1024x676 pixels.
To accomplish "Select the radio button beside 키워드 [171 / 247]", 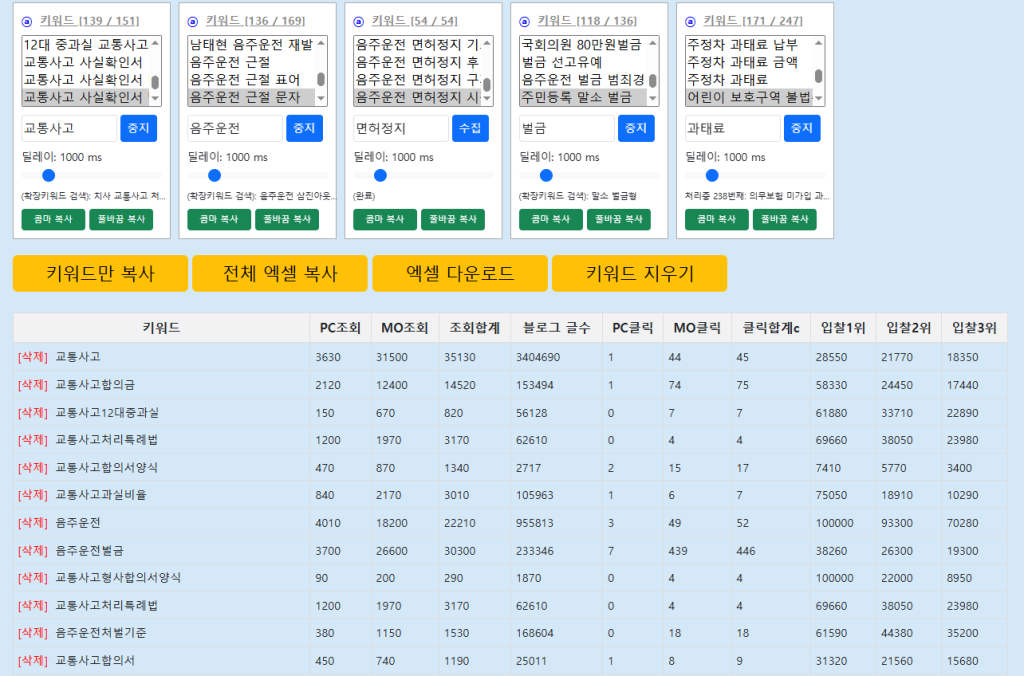I will tap(691, 21).
